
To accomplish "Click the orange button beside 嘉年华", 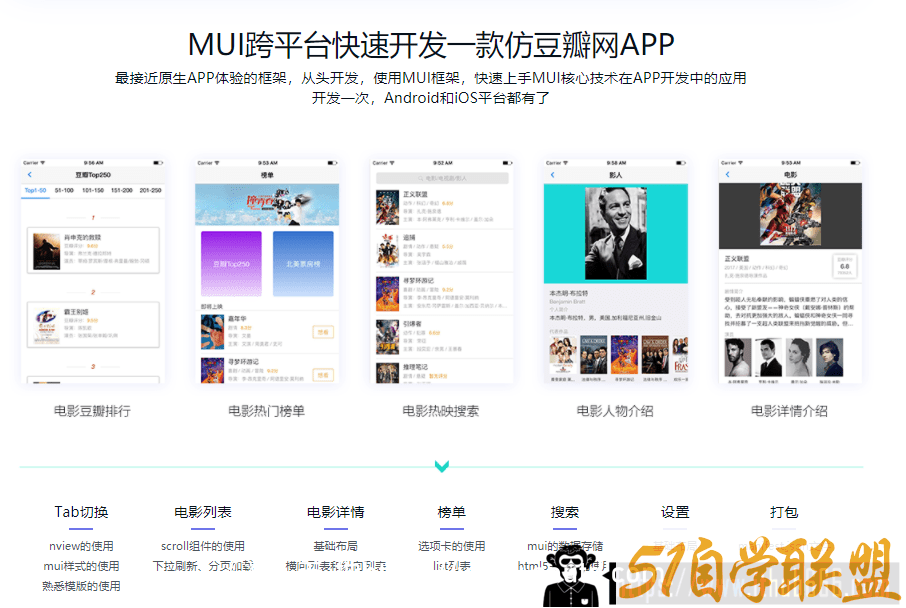I will [x=323, y=332].
